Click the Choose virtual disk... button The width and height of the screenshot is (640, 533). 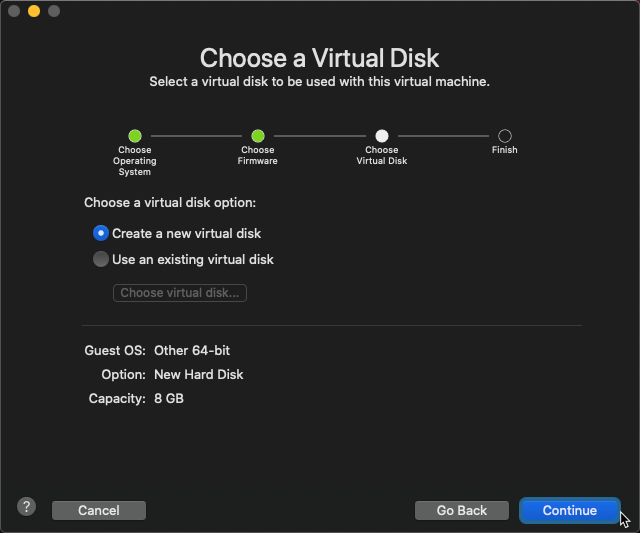tap(180, 293)
